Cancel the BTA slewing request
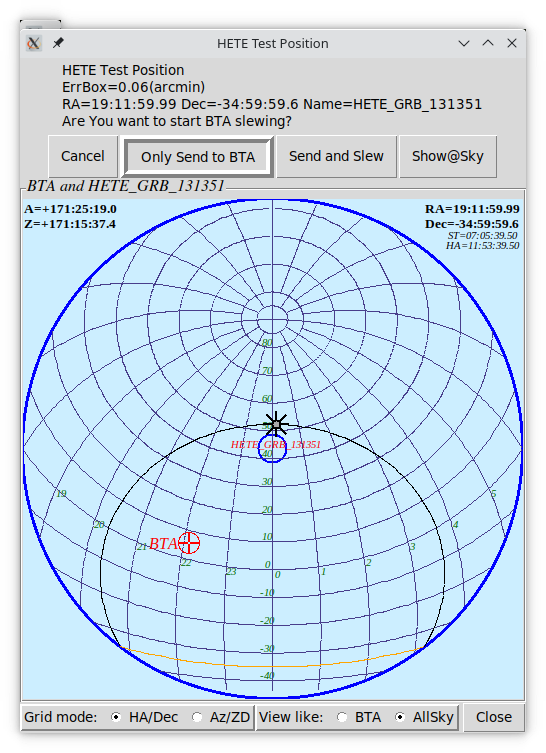546x753 pixels. (x=83, y=157)
